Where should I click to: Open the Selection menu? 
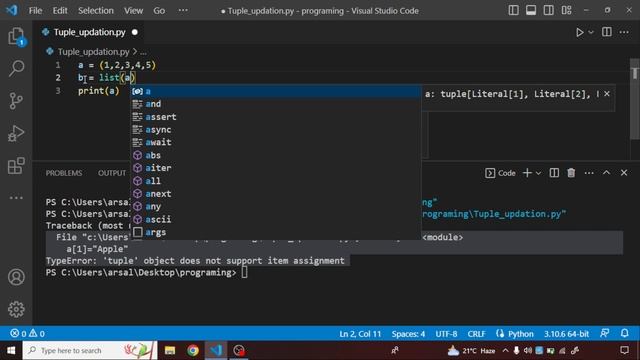point(96,11)
